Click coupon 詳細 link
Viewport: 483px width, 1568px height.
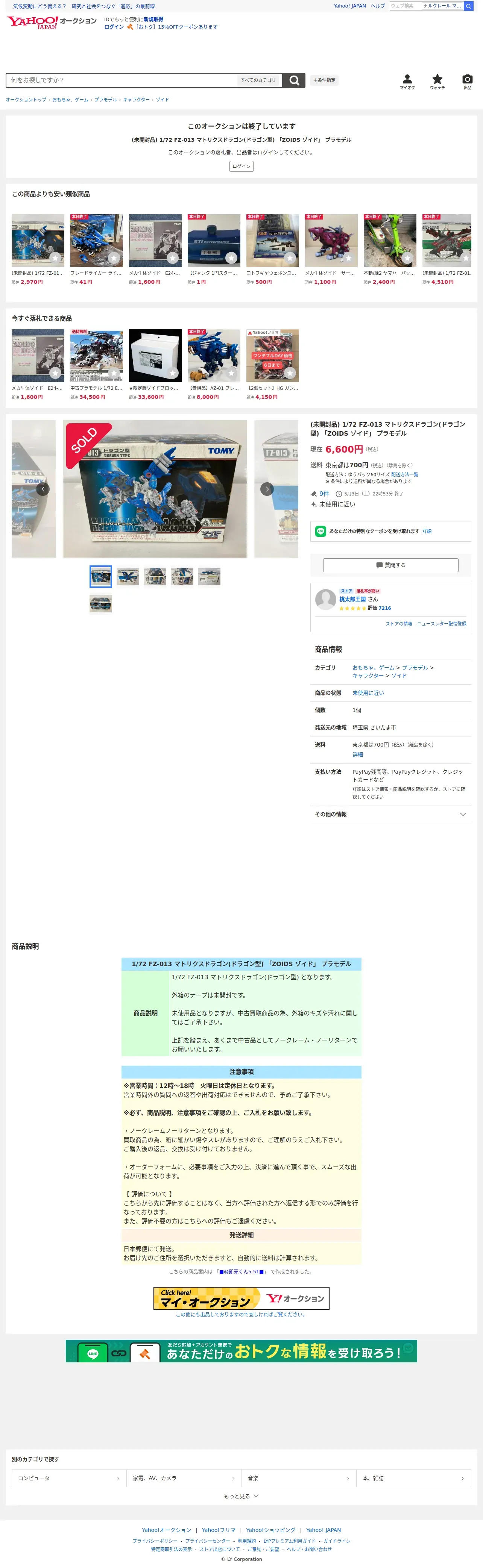pyautogui.click(x=427, y=532)
